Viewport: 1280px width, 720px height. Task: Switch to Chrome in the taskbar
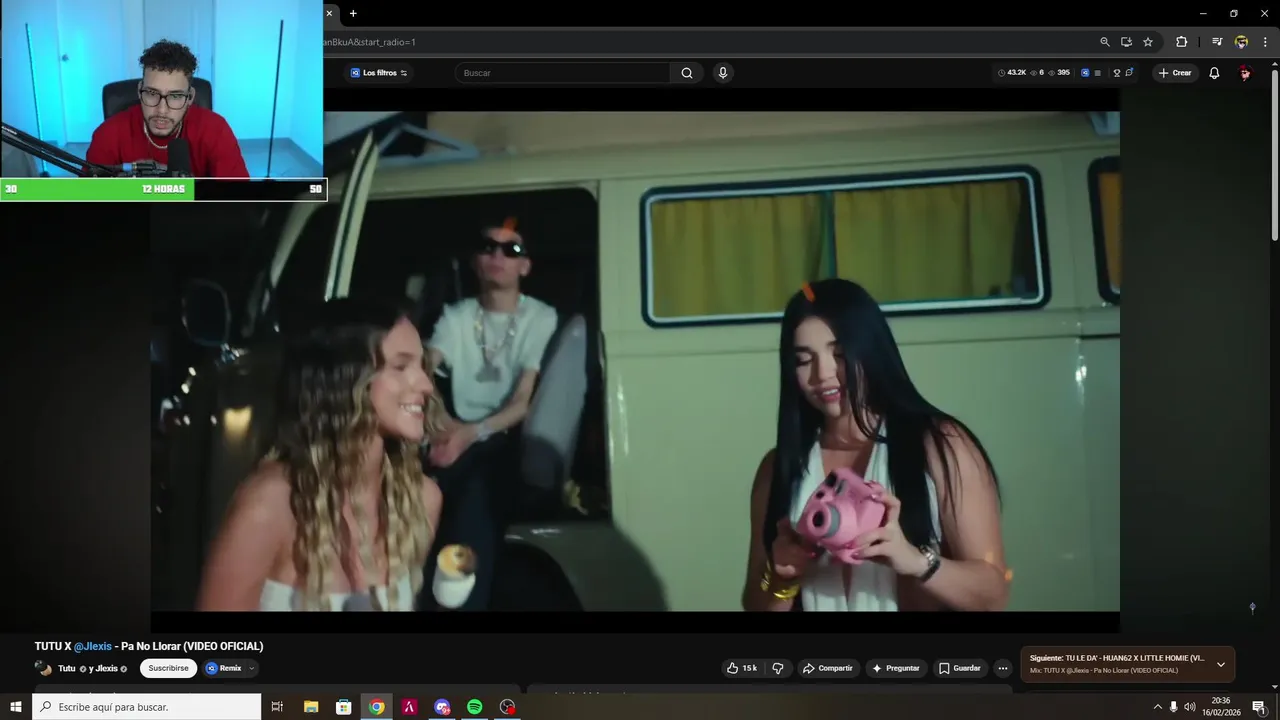(x=376, y=707)
